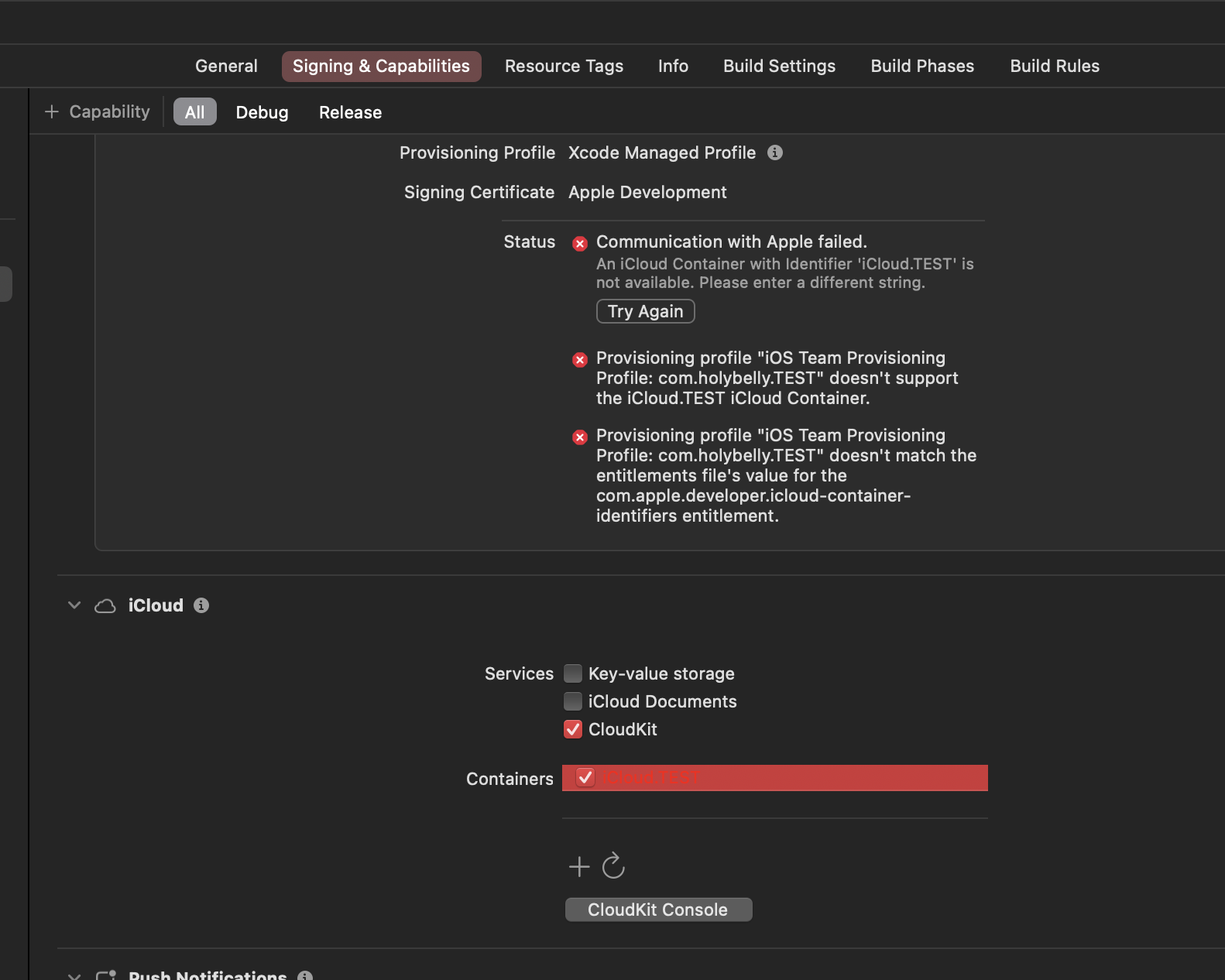Enable Key-value storage service

(x=573, y=673)
